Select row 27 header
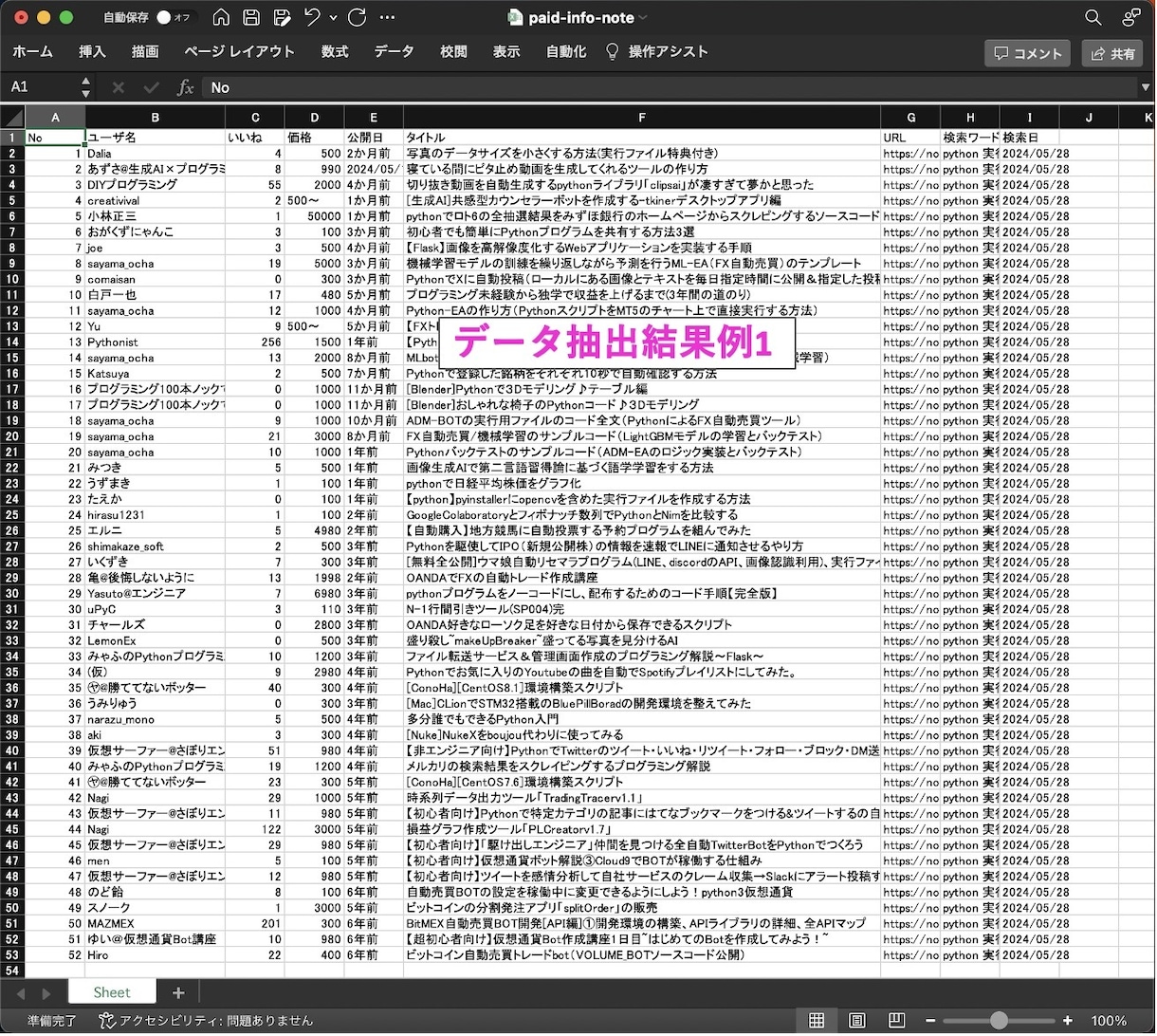Image resolution: width=1157 pixels, height=1036 pixels. 12,546
